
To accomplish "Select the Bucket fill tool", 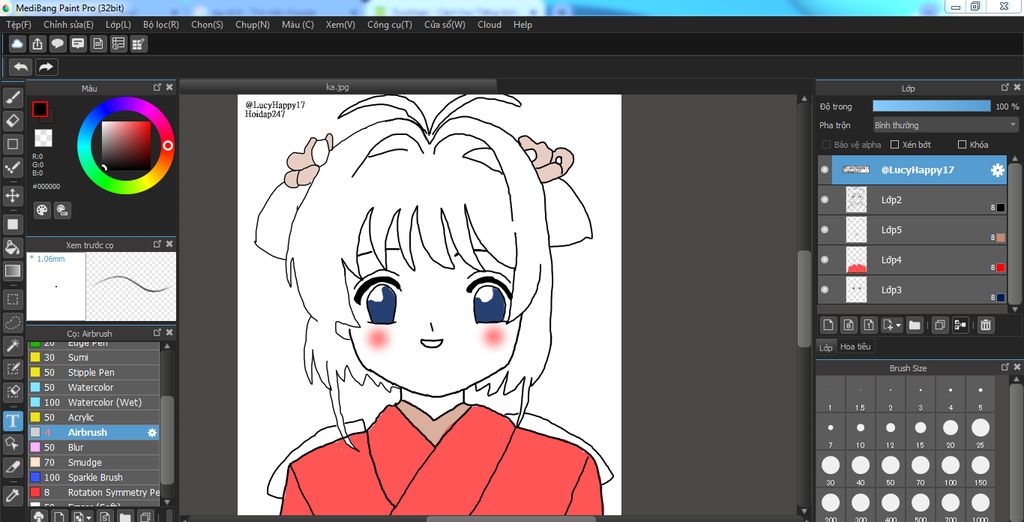I will 12,247.
